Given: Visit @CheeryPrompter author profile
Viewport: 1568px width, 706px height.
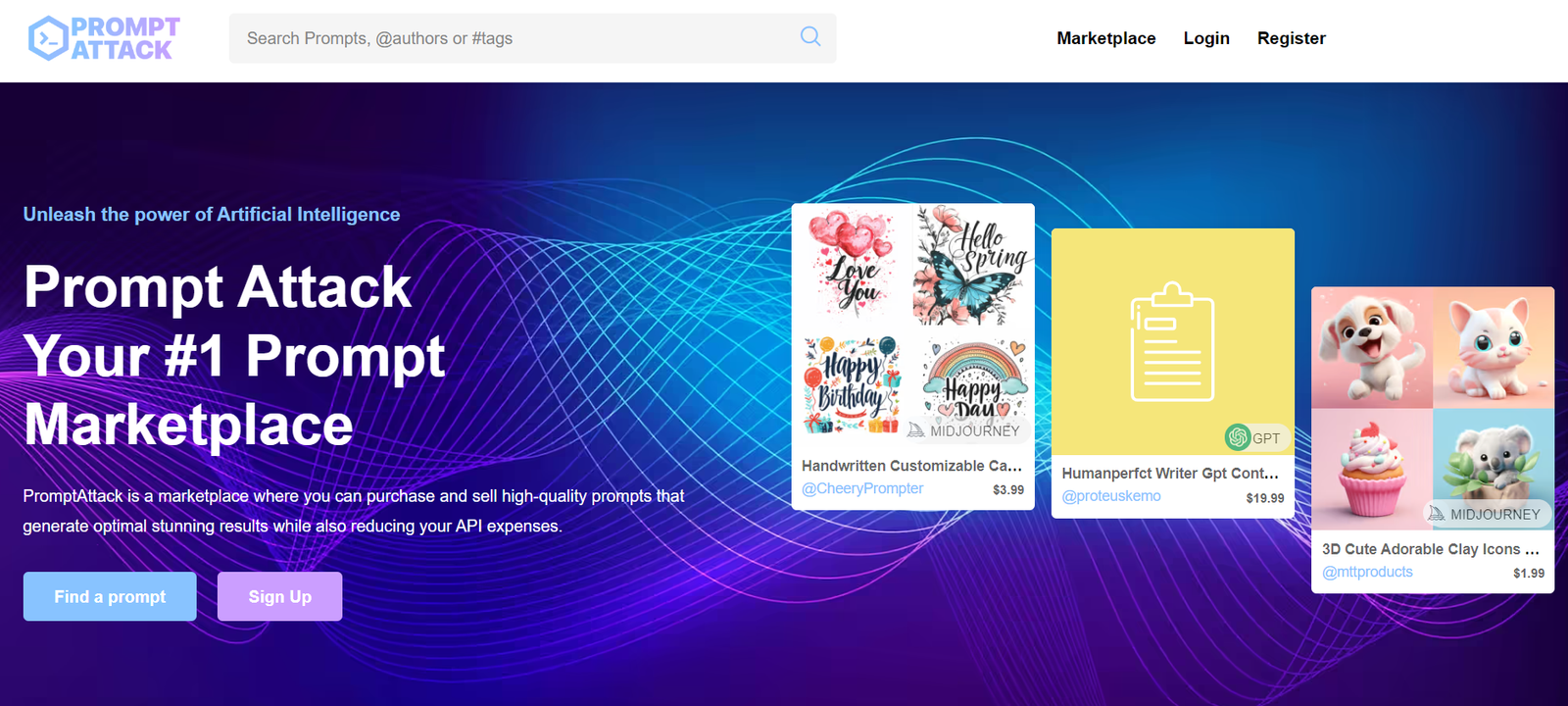Looking at the screenshot, I should [x=862, y=488].
